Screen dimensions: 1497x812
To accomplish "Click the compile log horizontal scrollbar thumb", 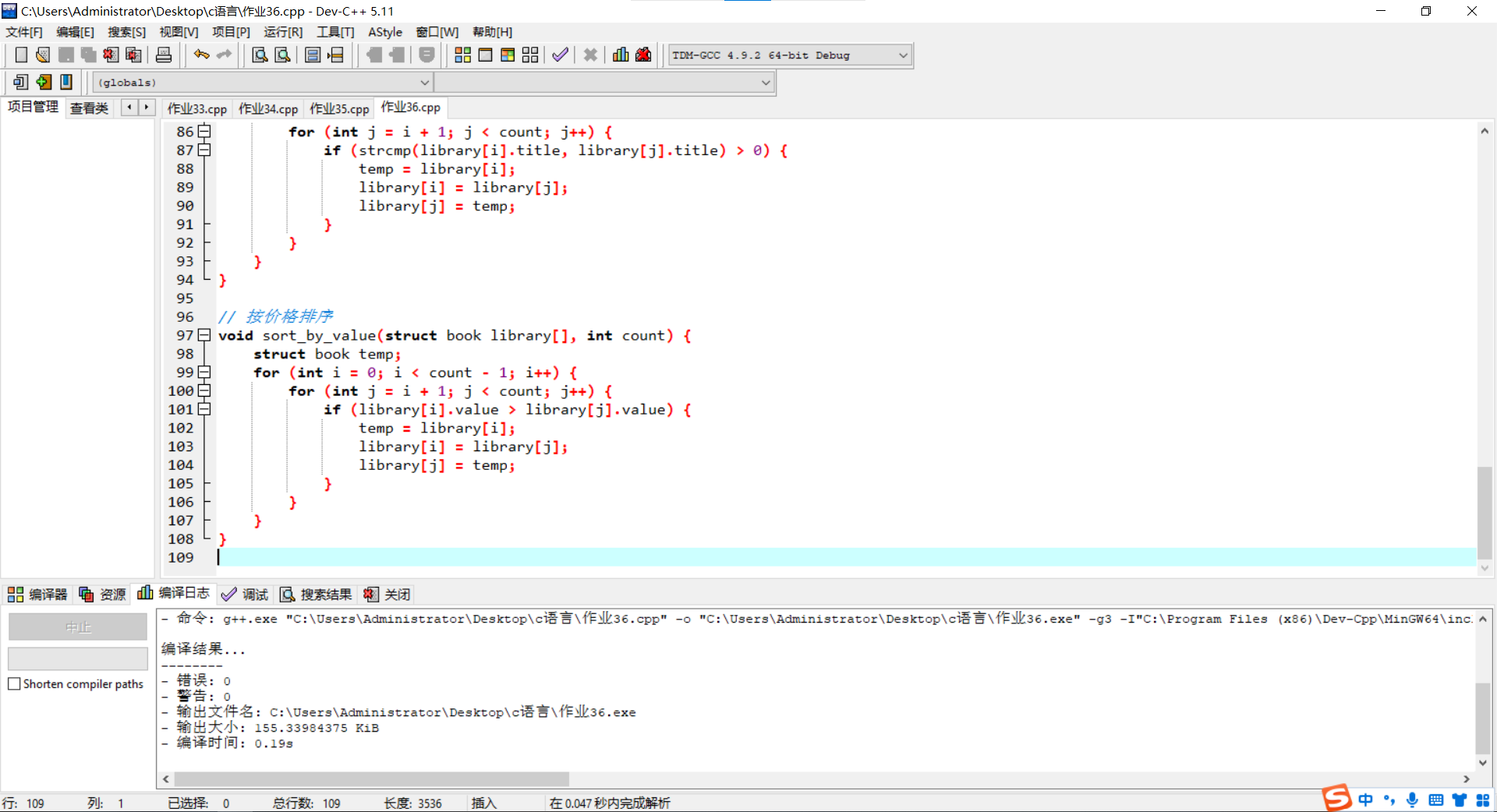I will coord(372,779).
